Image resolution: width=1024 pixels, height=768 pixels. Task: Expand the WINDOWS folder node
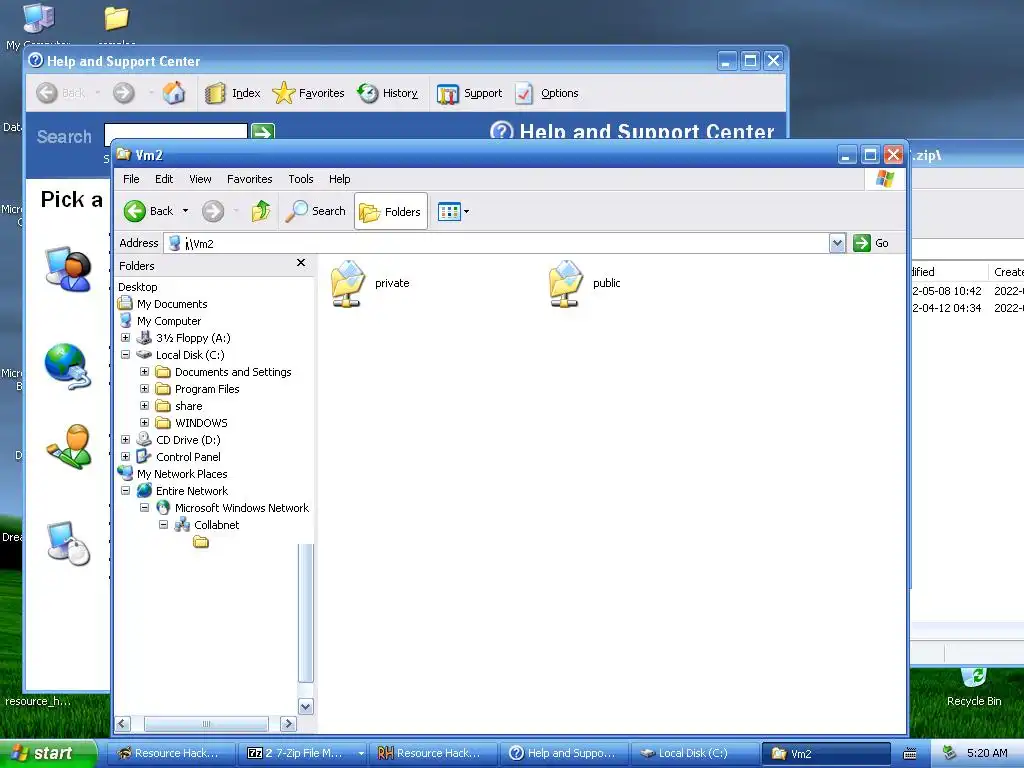point(144,423)
